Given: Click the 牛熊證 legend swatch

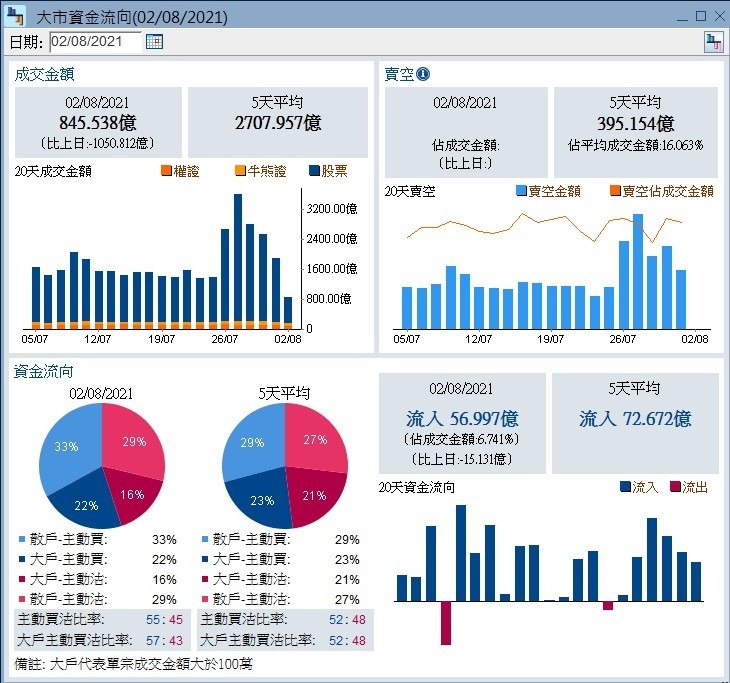Looking at the screenshot, I should click(240, 171).
